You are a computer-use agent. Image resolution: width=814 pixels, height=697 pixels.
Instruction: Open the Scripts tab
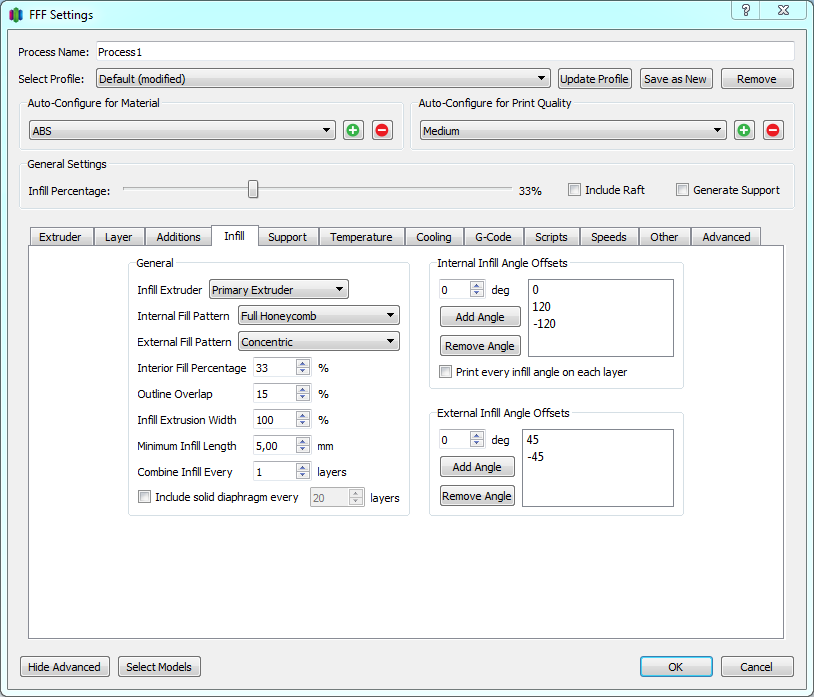point(551,237)
